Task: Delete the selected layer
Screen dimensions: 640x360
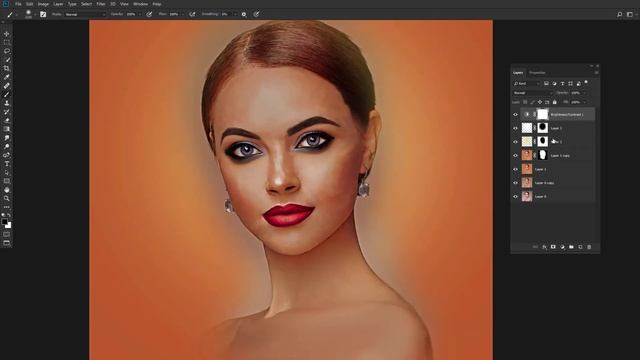Action: click(x=589, y=247)
